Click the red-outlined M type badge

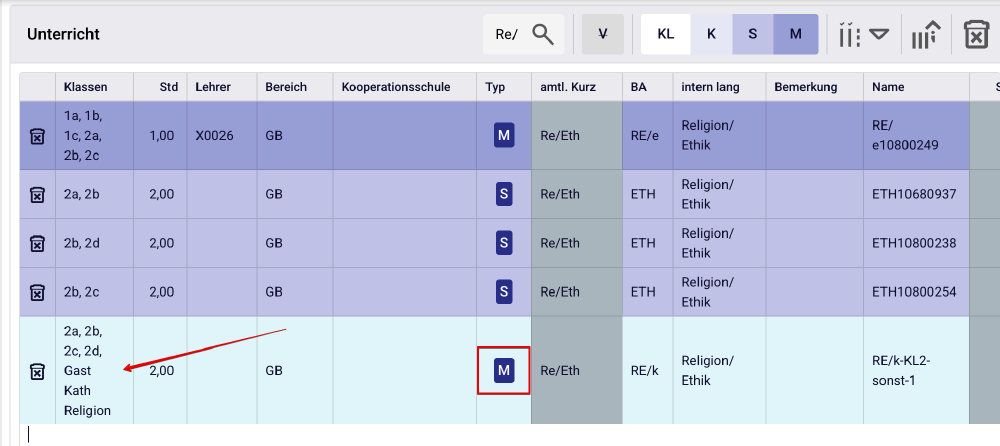click(x=504, y=371)
